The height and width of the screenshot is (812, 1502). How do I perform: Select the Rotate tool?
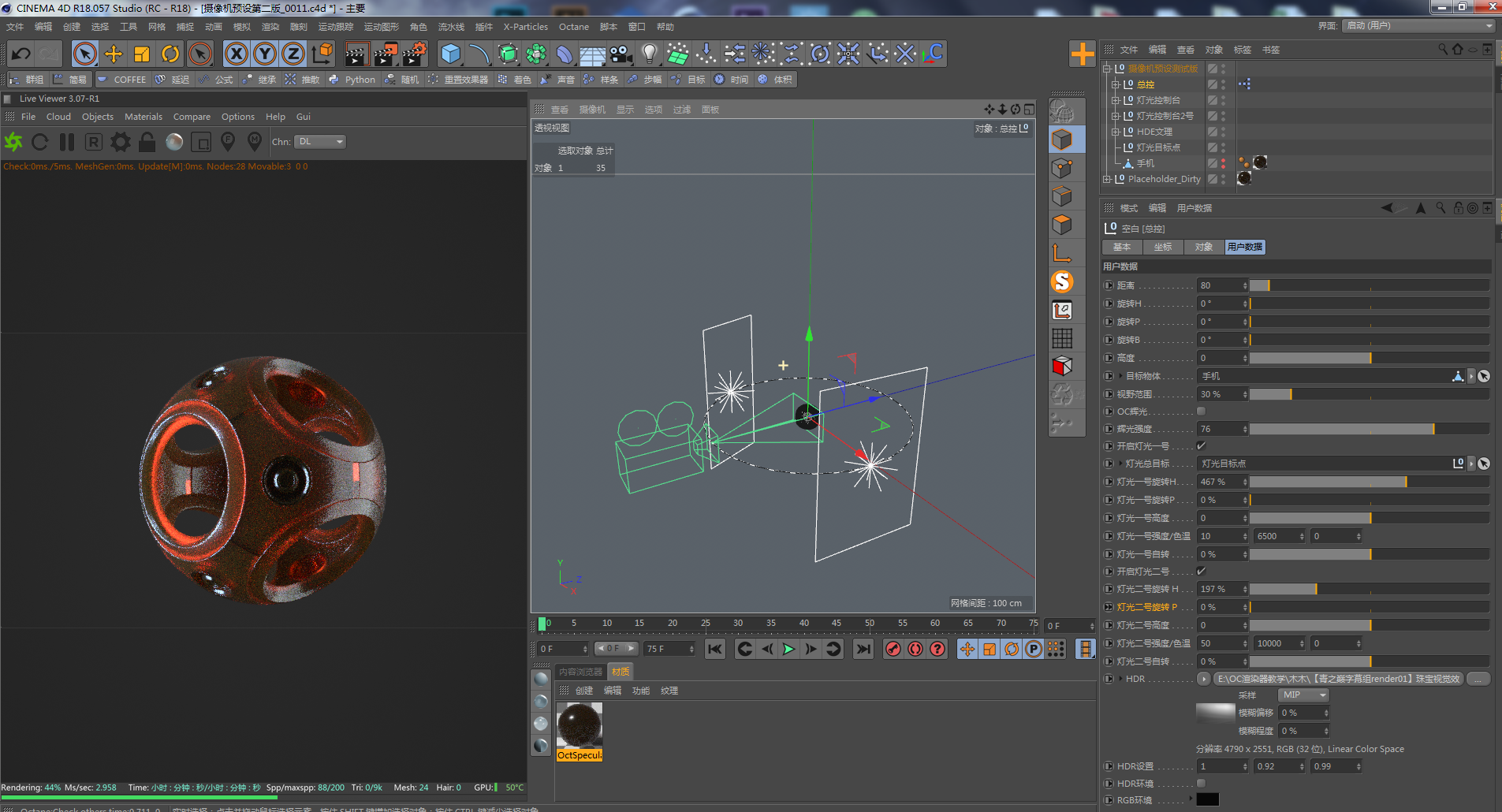click(x=170, y=54)
